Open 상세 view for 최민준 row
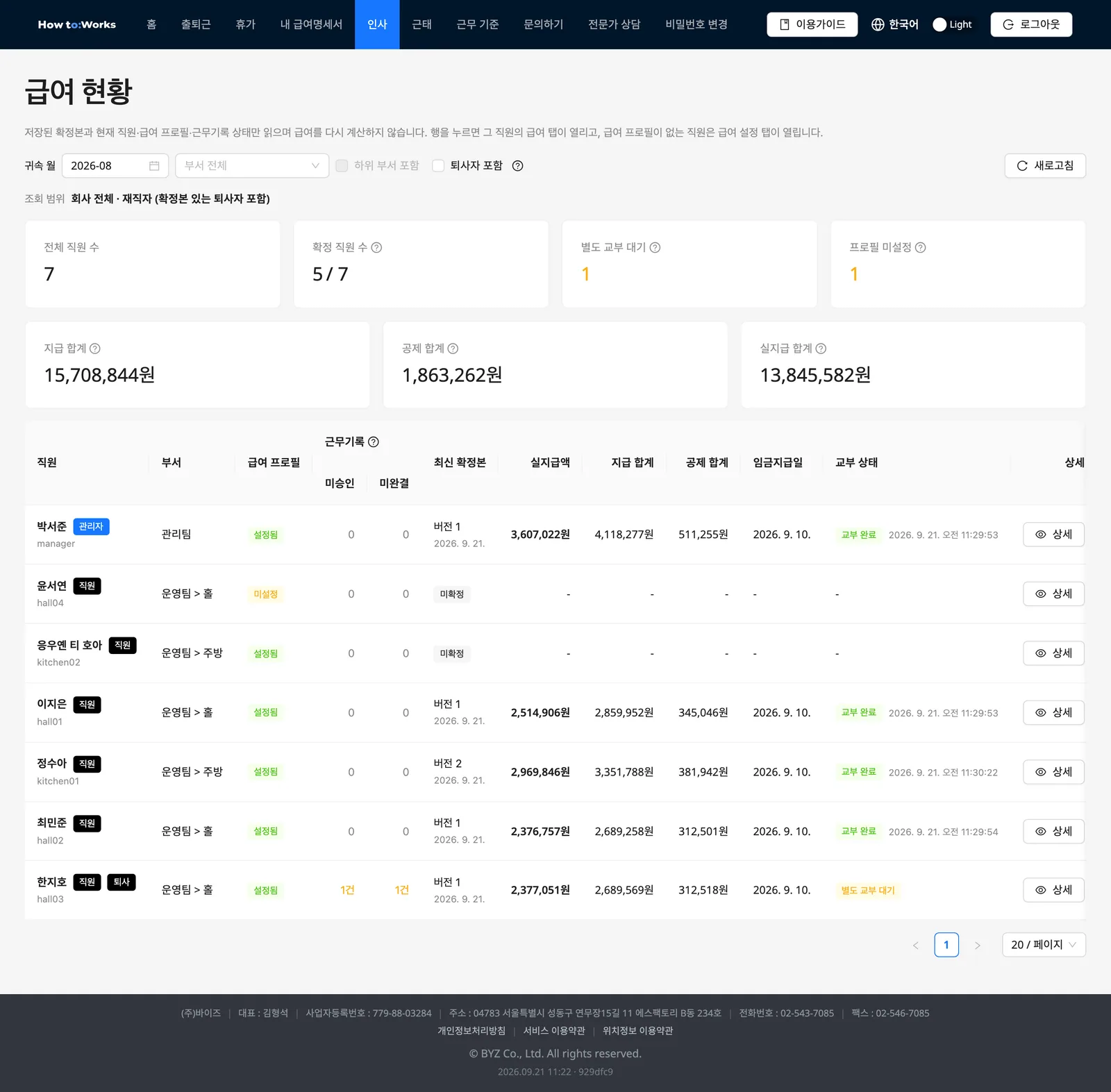 coord(1053,832)
